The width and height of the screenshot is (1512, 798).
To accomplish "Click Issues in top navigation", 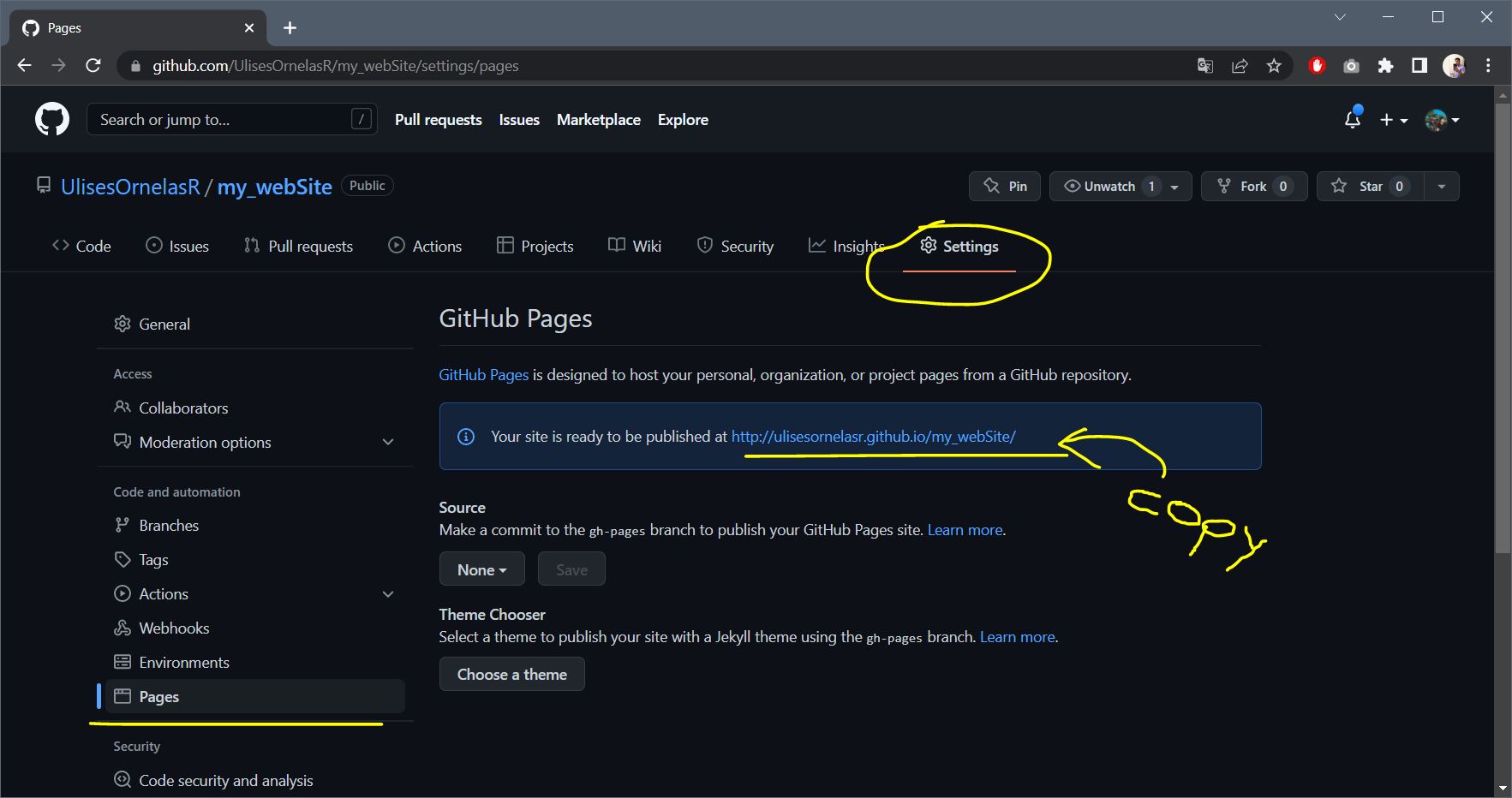I will [x=519, y=120].
